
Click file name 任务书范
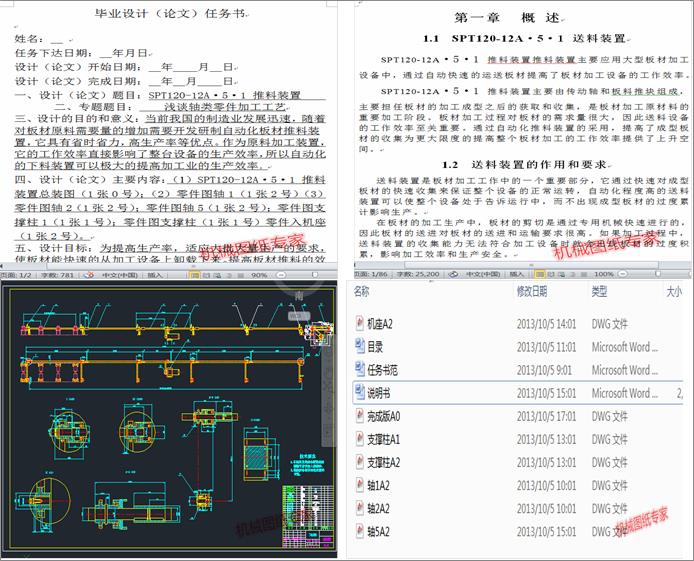point(382,370)
